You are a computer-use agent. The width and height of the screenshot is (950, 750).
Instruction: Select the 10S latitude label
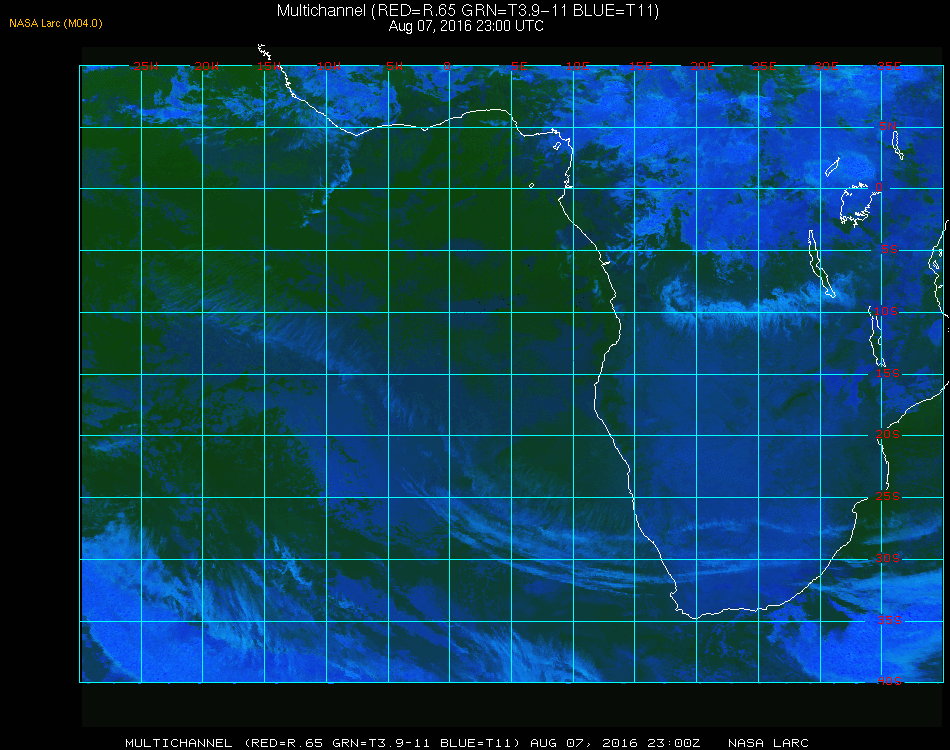pos(886,311)
